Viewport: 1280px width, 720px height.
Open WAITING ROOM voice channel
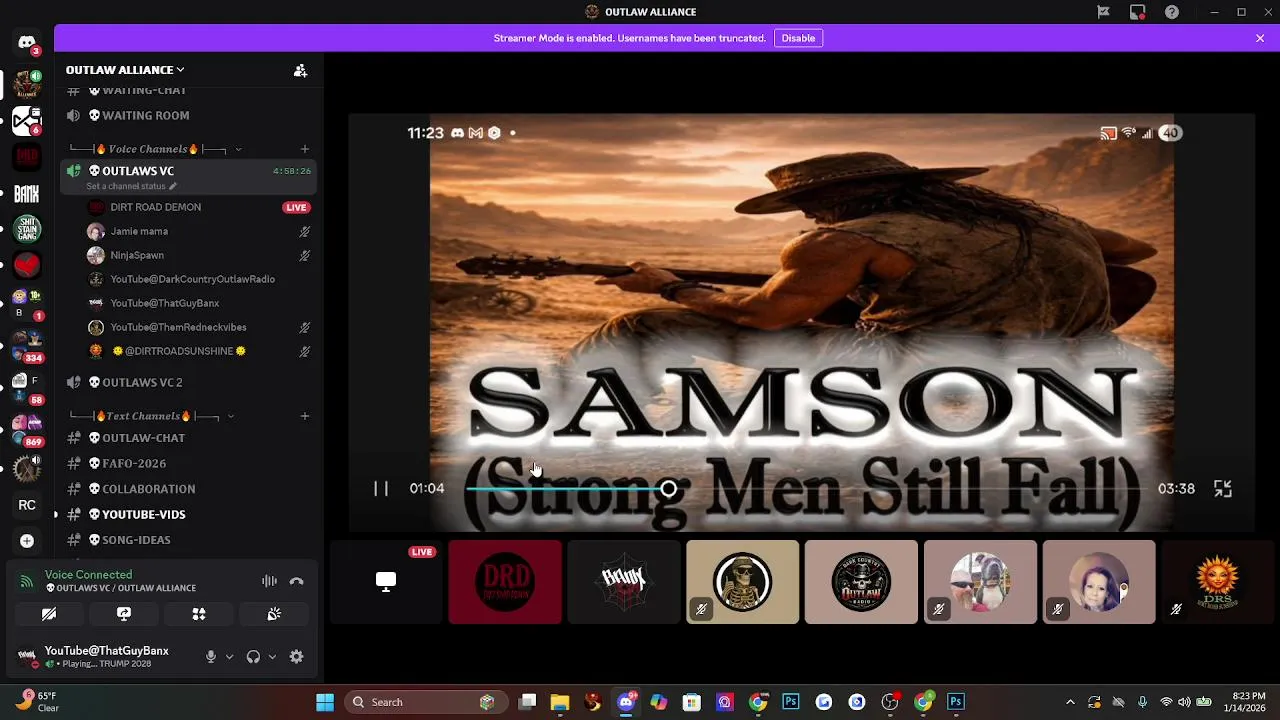coord(188,116)
